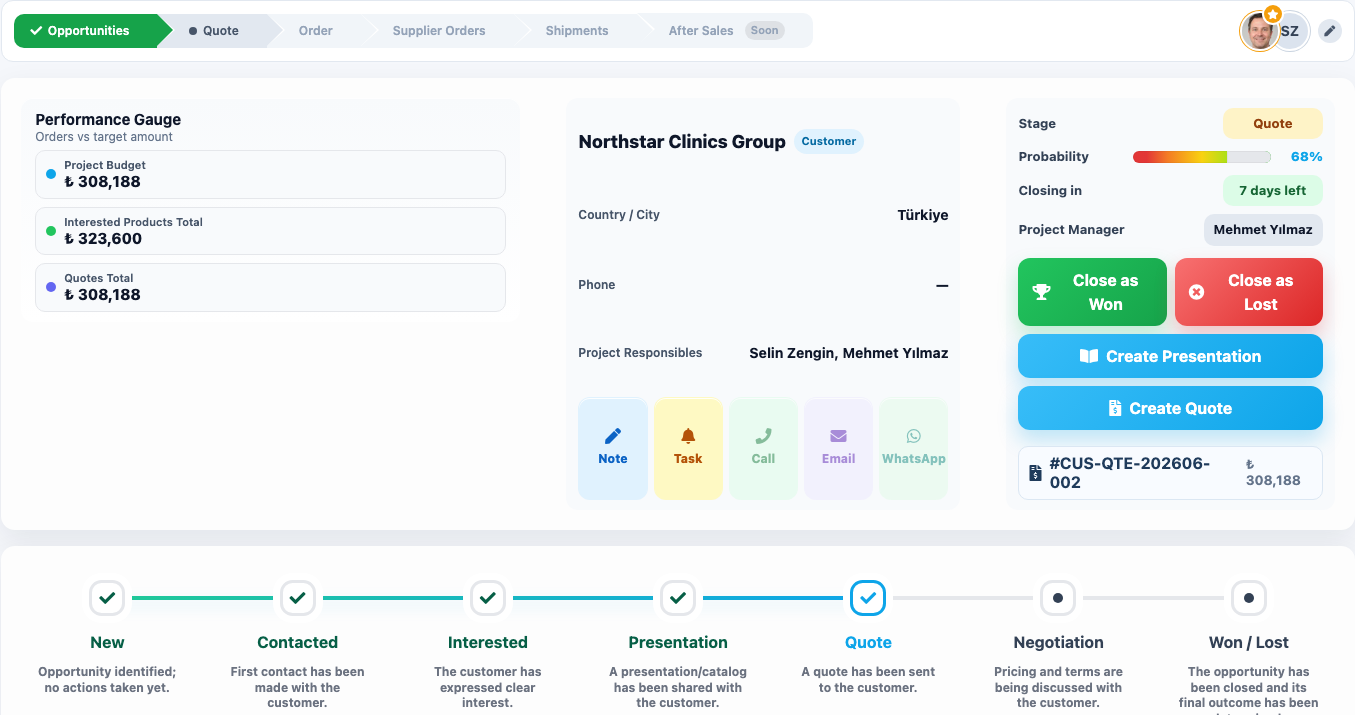This screenshot has height=715, width=1355.
Task: Click the Project Budget ₺ 308,188 card
Action: pos(270,175)
